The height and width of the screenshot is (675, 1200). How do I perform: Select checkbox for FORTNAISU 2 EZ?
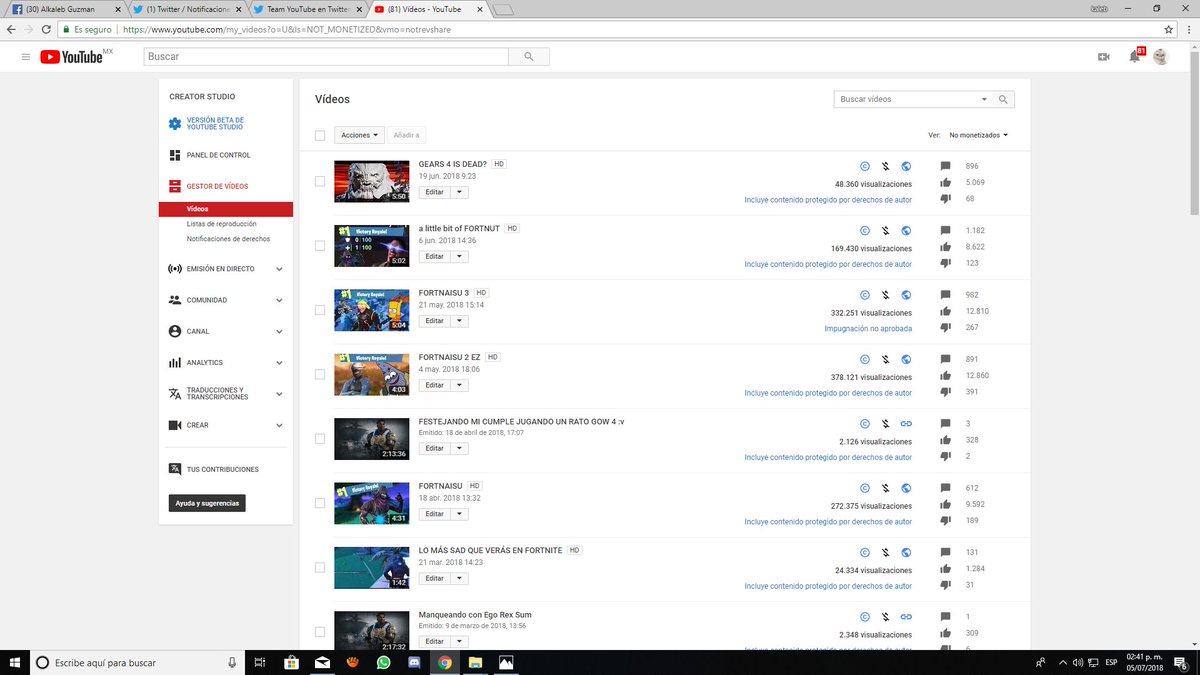click(320, 374)
